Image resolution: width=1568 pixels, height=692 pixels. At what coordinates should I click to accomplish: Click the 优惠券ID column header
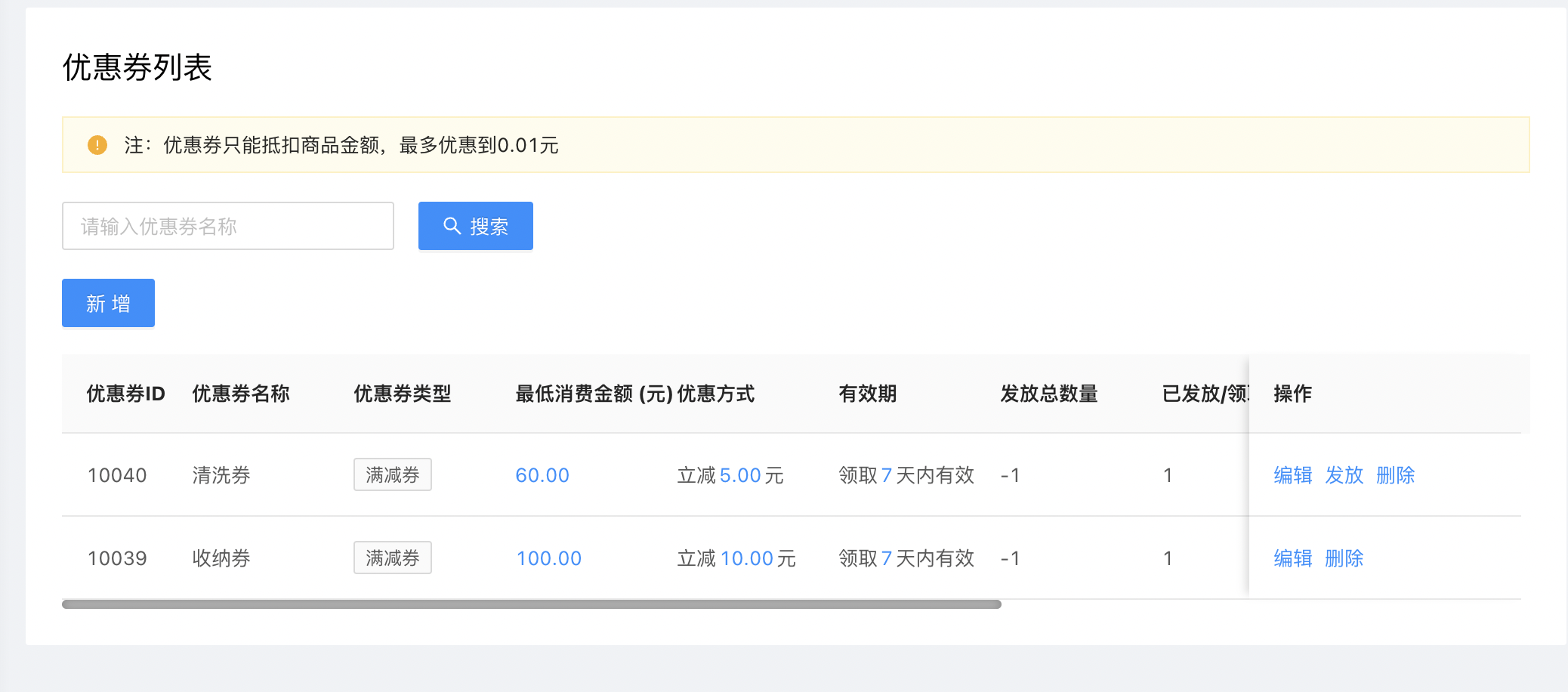pos(125,394)
